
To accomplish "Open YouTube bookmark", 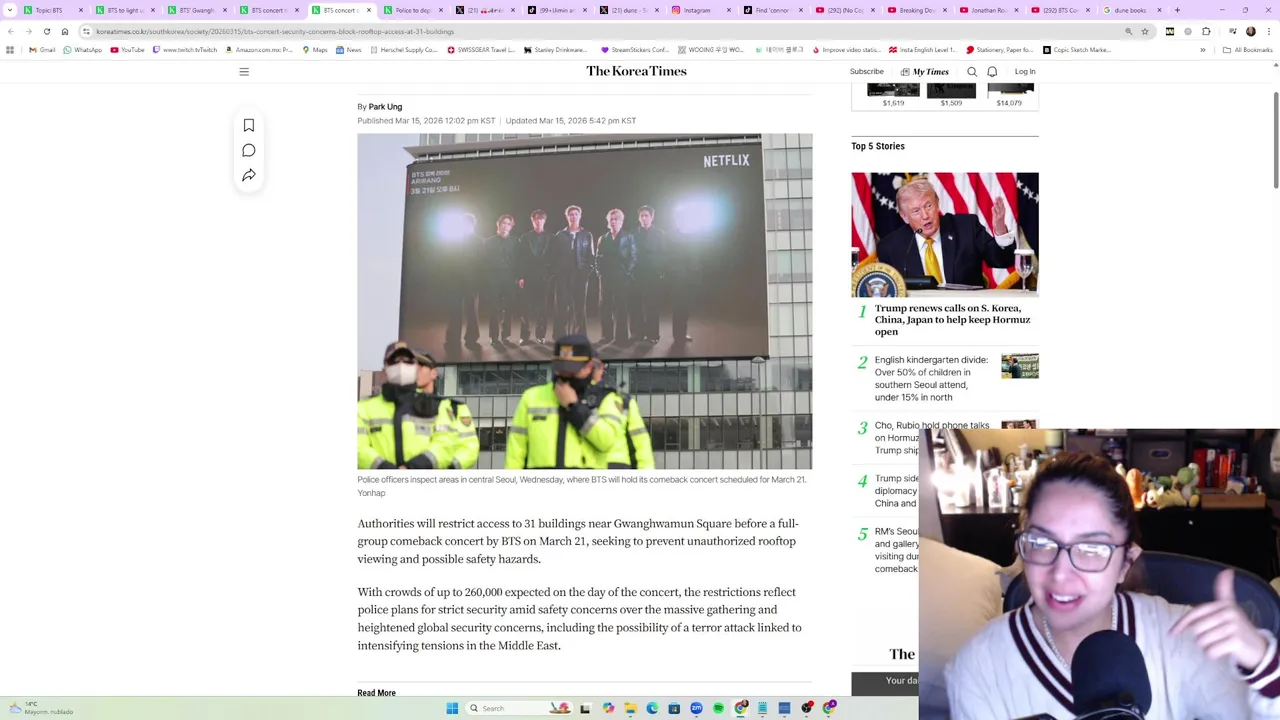I will [128, 50].
